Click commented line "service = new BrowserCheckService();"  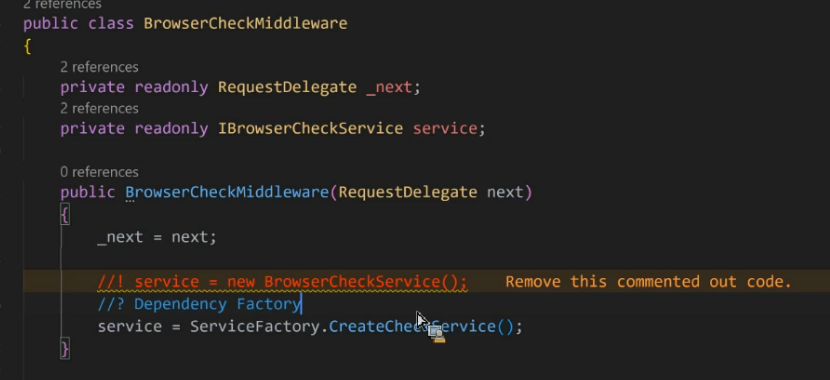click(283, 282)
